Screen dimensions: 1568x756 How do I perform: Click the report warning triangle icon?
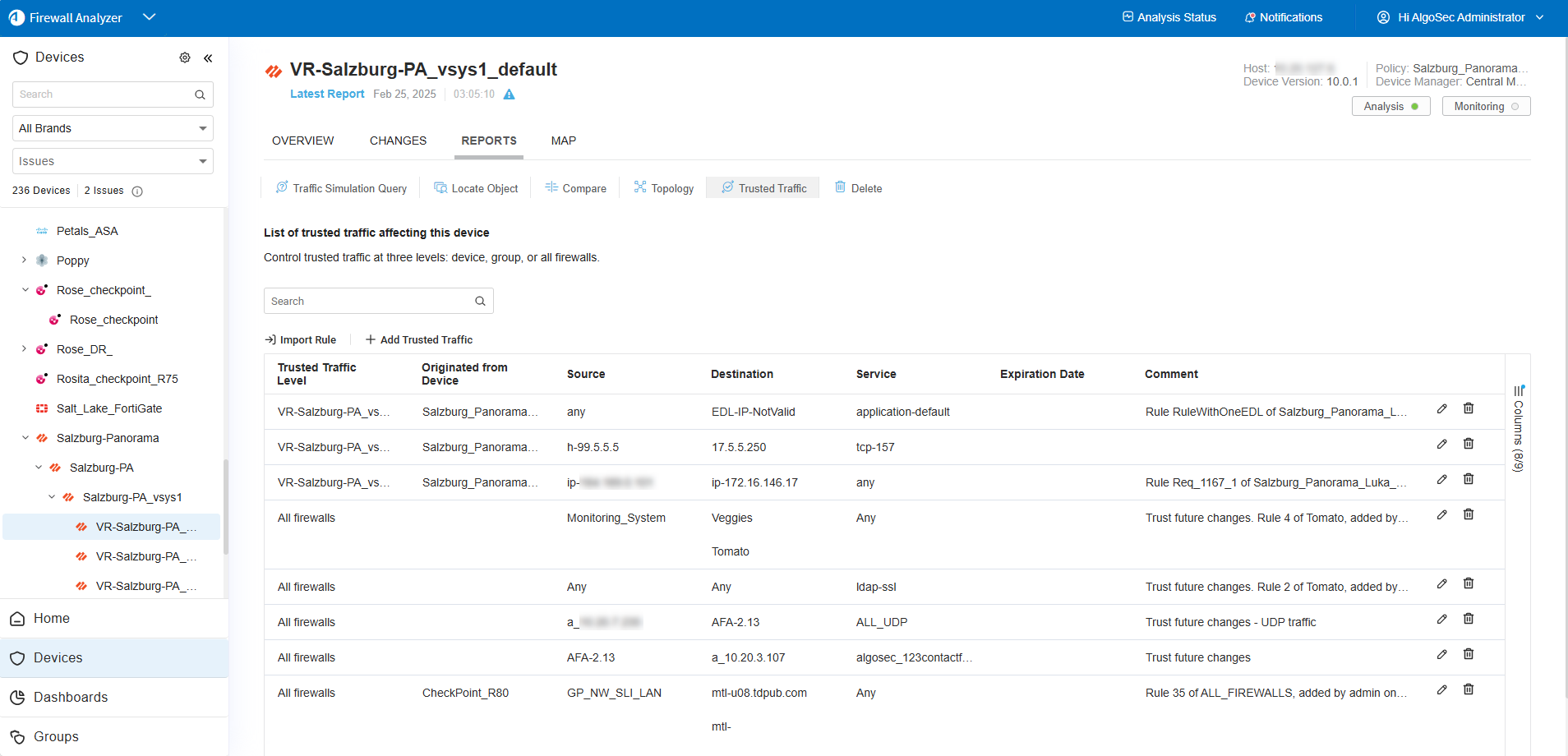[510, 94]
